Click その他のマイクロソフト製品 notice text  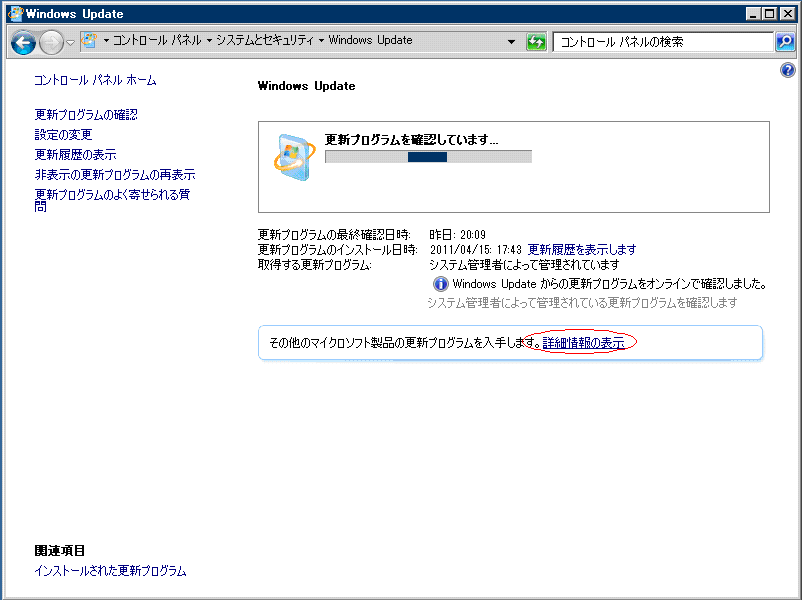coord(404,343)
